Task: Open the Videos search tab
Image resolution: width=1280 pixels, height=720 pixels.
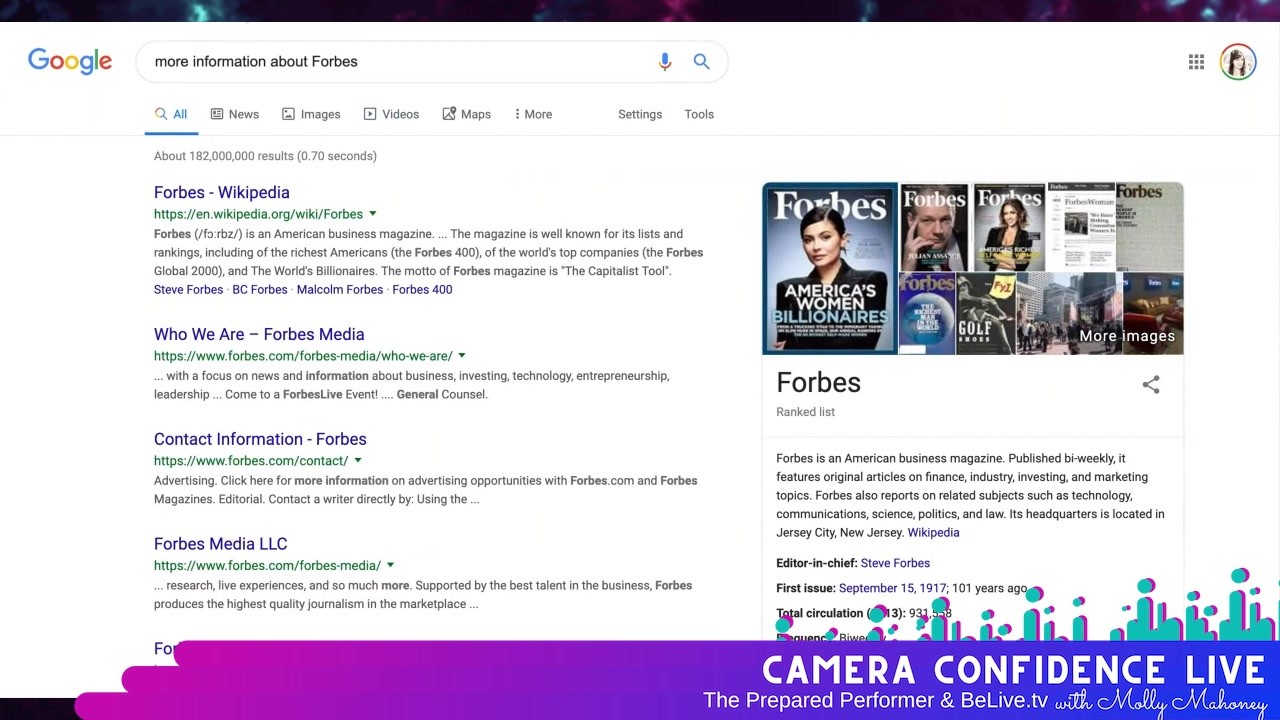Action: point(391,114)
